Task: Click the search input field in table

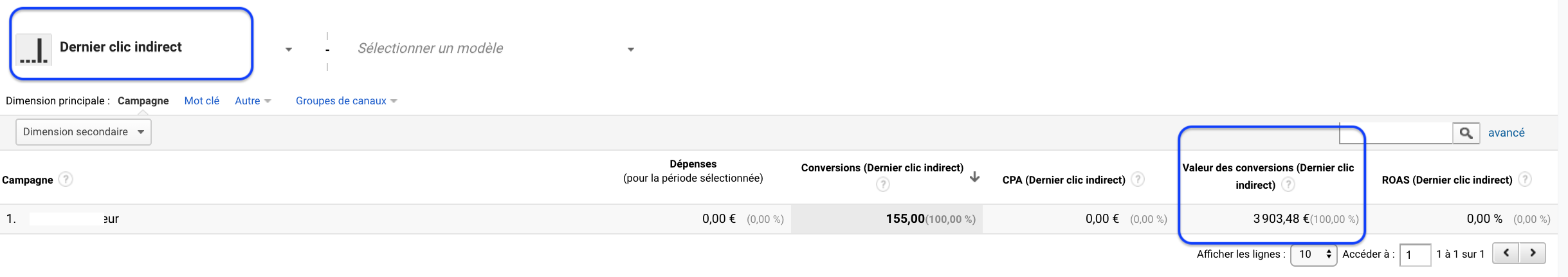Action: click(1396, 133)
